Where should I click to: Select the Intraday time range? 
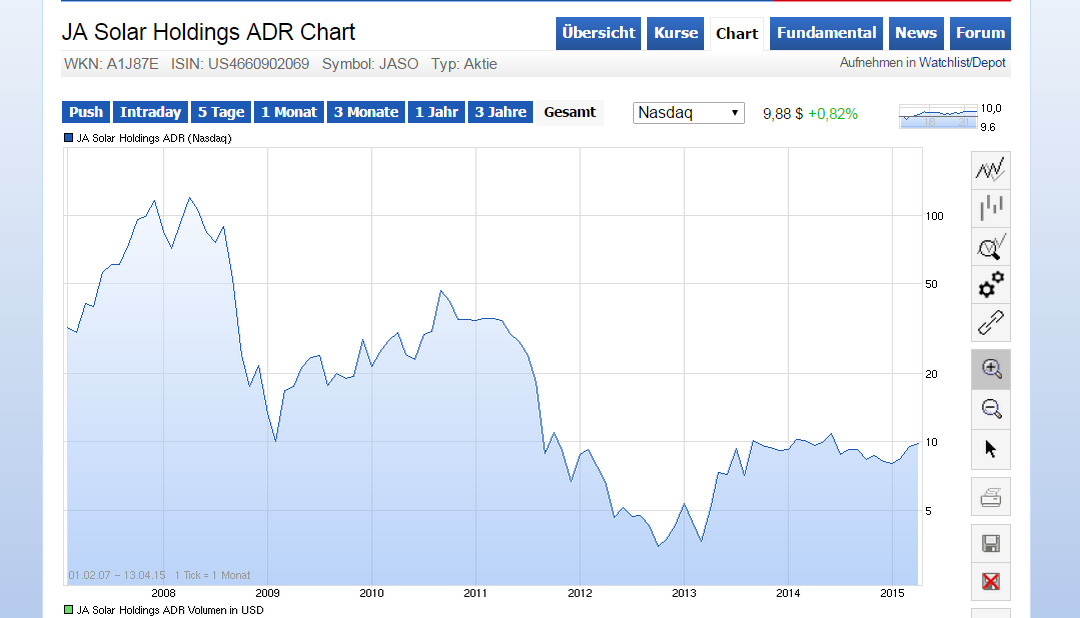pos(150,112)
